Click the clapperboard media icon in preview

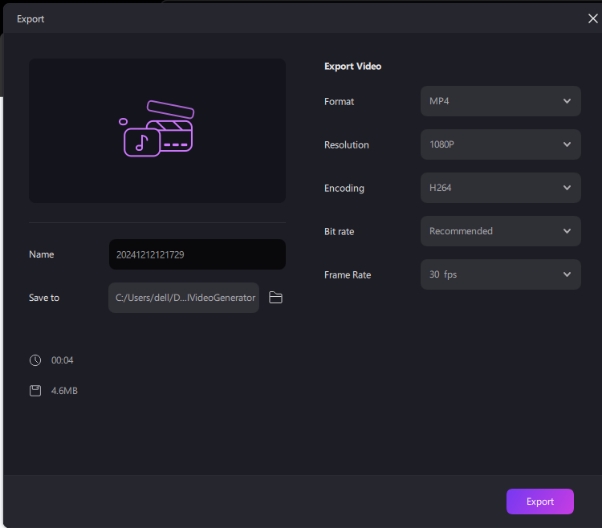(x=157, y=129)
